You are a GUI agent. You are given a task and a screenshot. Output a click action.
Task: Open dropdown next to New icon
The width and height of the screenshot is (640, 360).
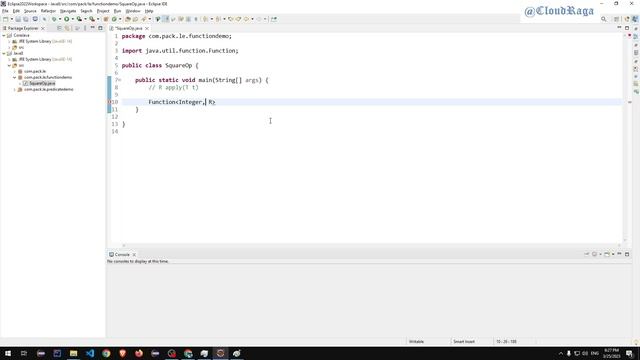click(x=11, y=19)
